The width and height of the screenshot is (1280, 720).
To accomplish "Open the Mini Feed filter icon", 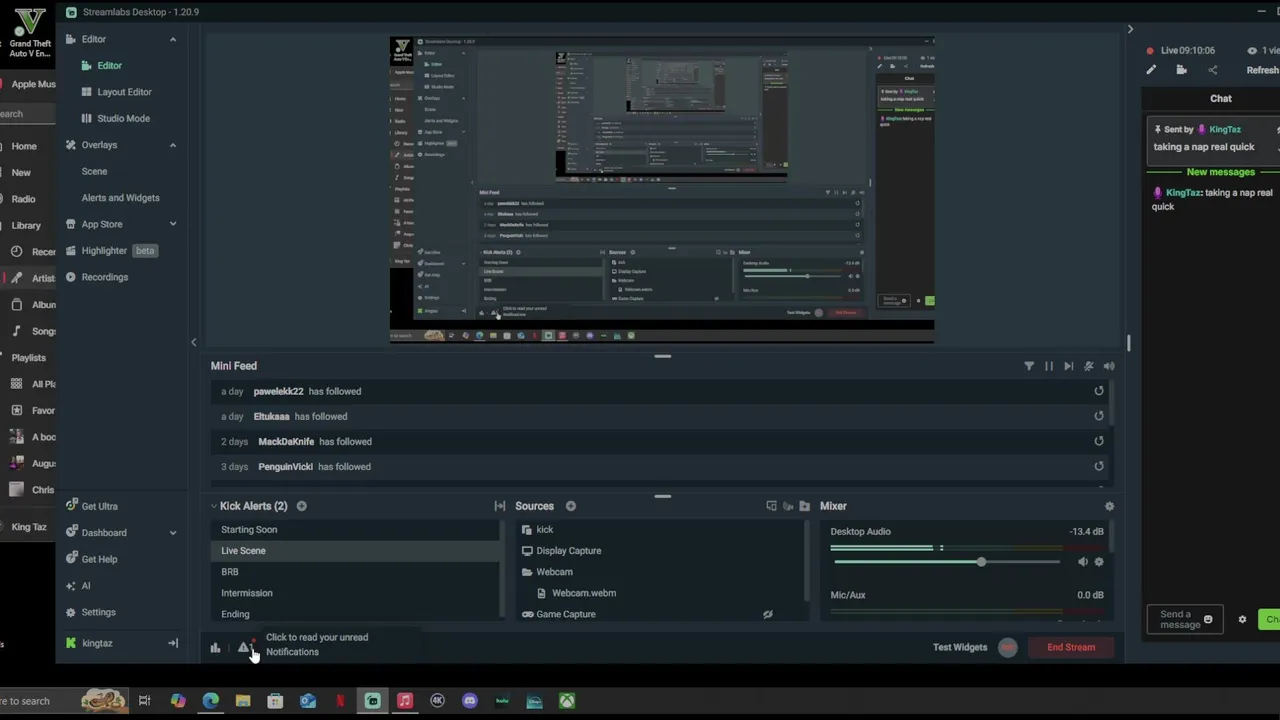I will pos(1029,366).
